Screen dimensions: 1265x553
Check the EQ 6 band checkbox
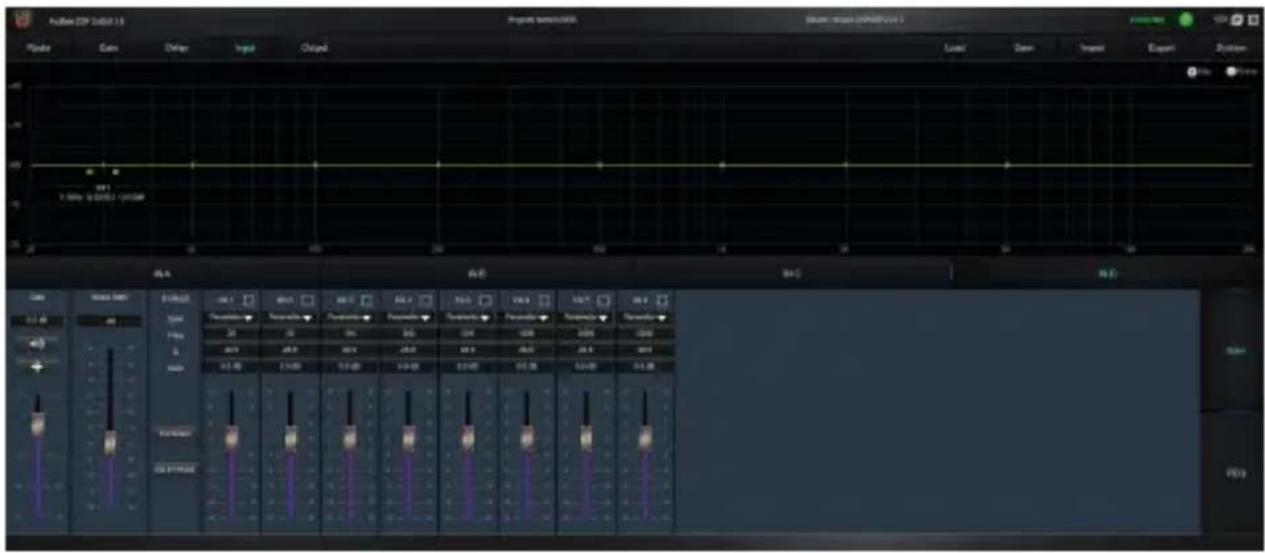coord(544,299)
